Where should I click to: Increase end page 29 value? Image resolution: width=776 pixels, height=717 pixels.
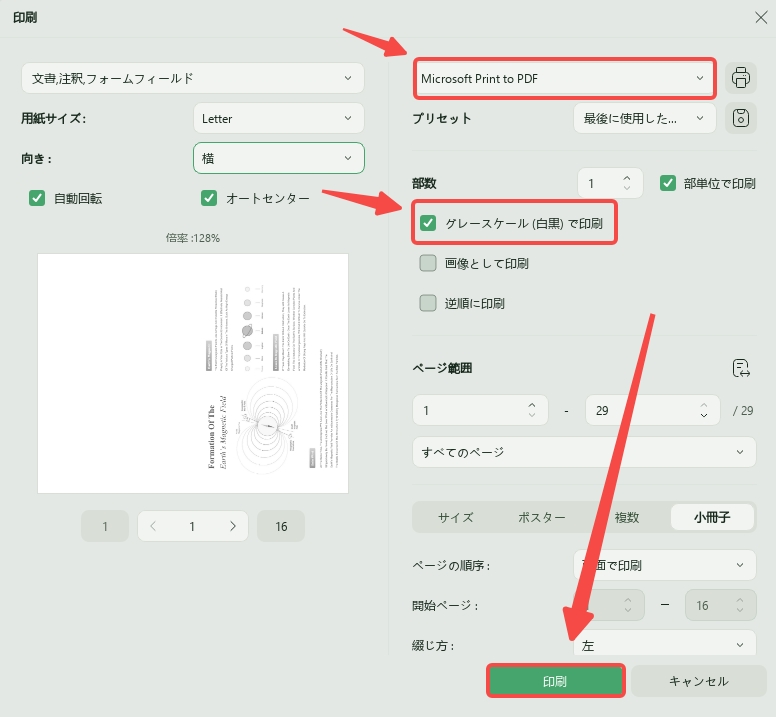coord(703,405)
